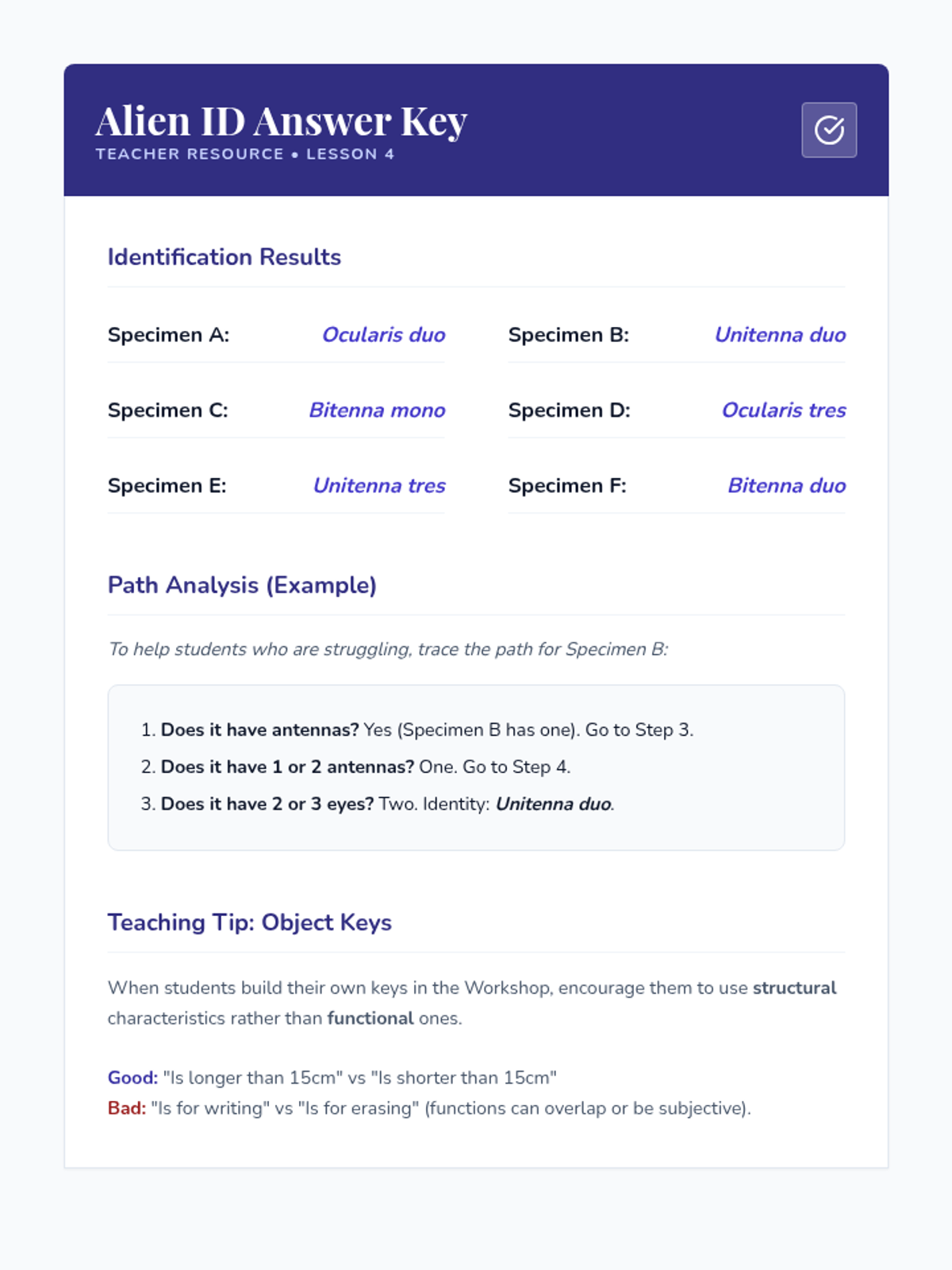
Task: Click the Specimen A label
Action: point(168,335)
